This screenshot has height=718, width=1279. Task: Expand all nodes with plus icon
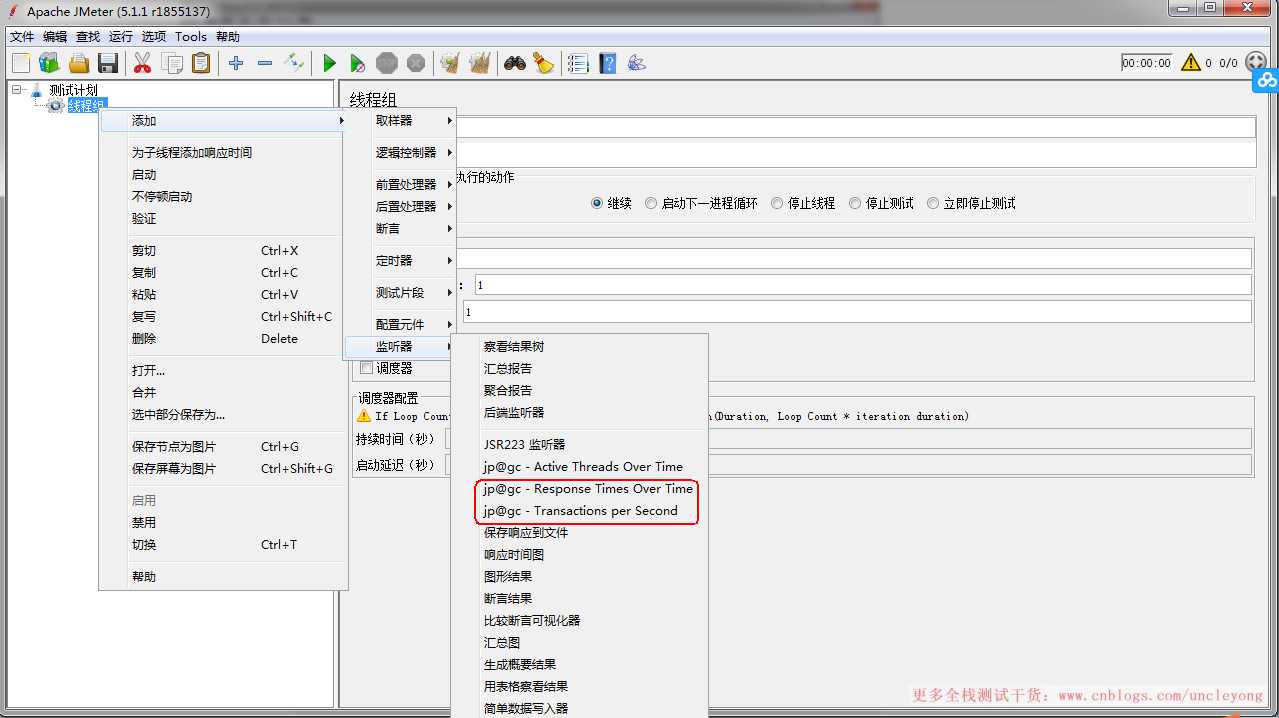pyautogui.click(x=236, y=63)
